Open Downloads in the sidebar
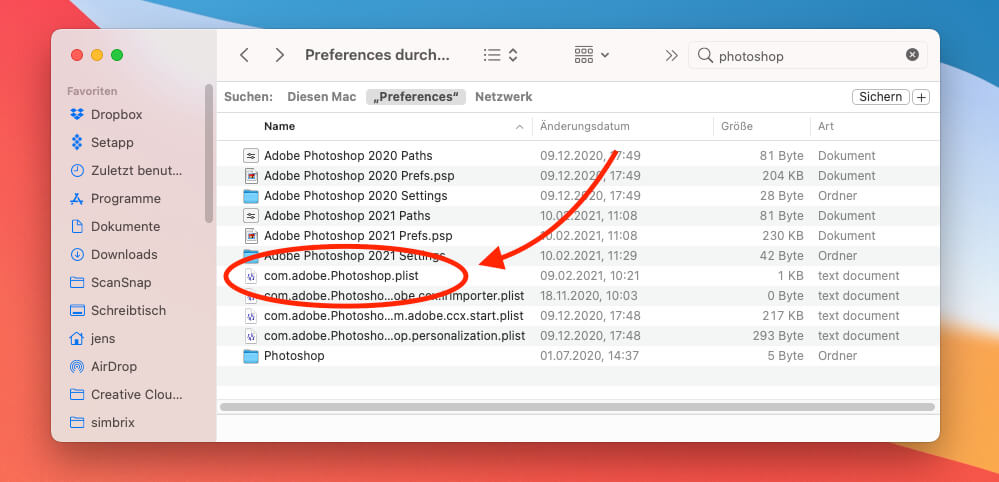999x482 pixels. pos(113,255)
